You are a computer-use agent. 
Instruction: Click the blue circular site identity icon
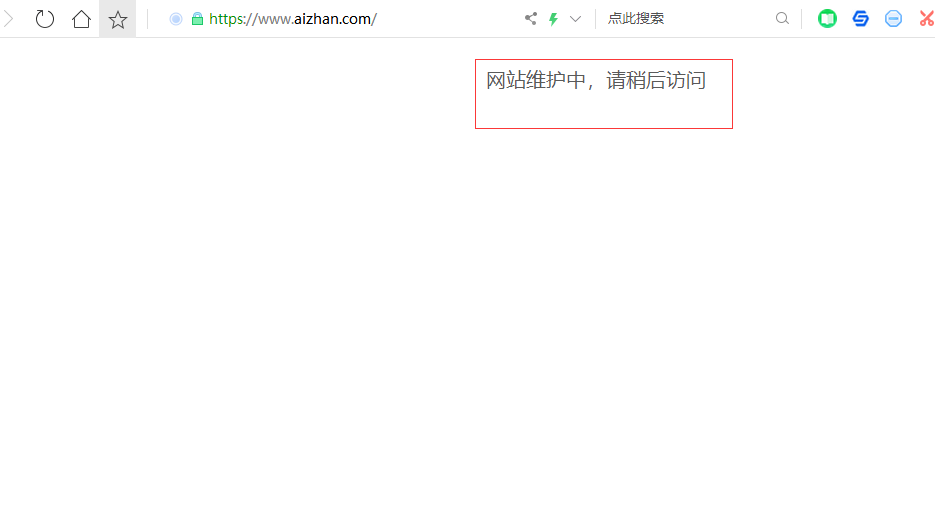[x=175, y=19]
